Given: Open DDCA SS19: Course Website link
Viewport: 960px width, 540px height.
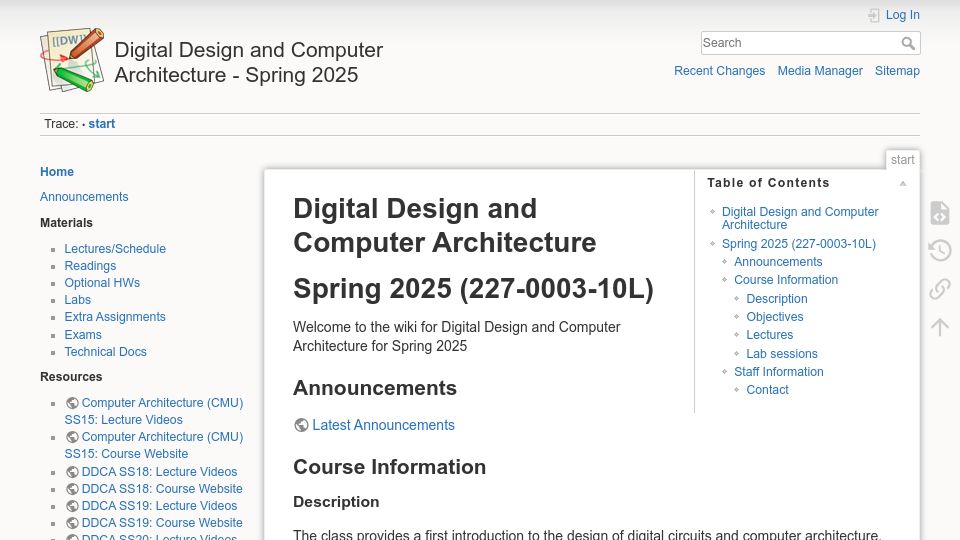Looking at the screenshot, I should [162, 523].
